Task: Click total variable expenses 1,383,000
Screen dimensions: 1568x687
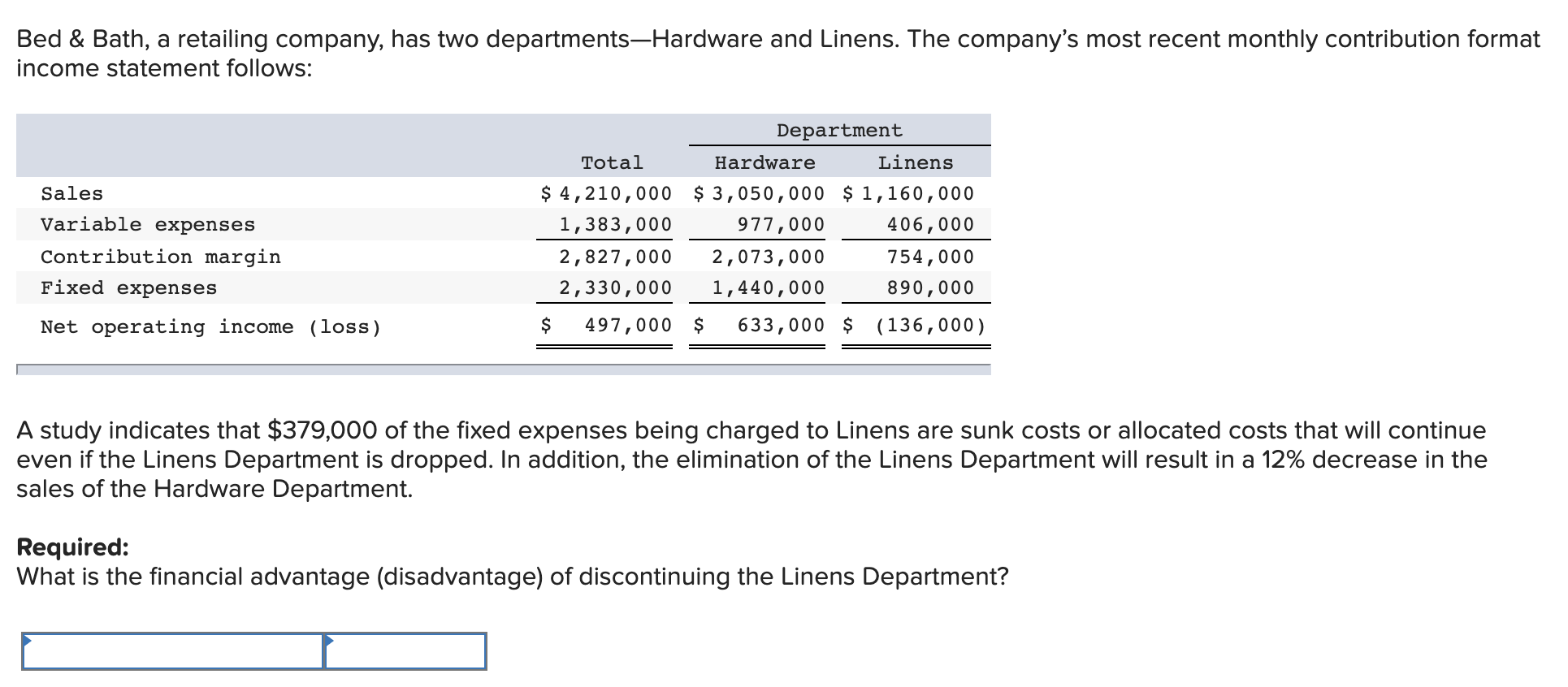Action: pyautogui.click(x=615, y=225)
